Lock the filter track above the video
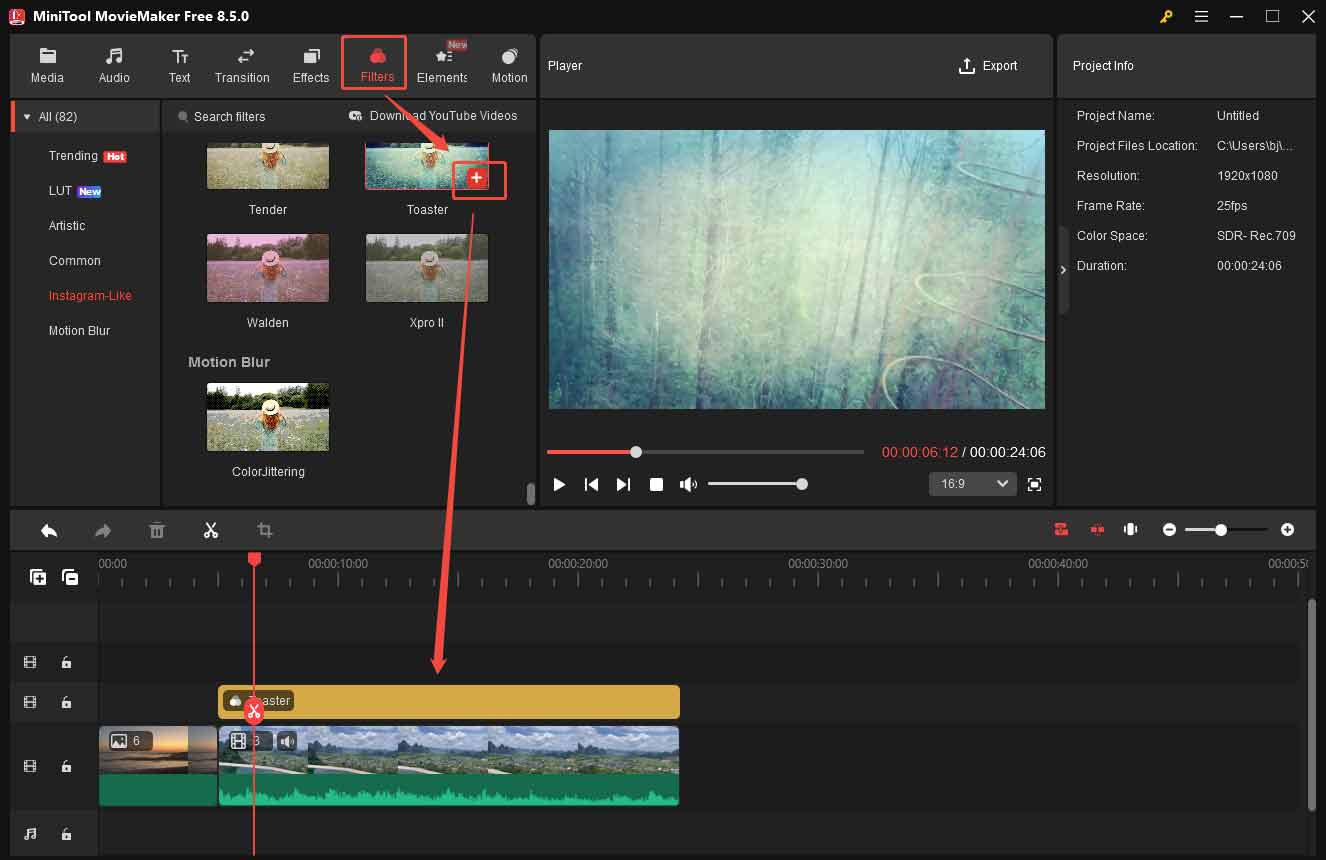 coord(66,702)
